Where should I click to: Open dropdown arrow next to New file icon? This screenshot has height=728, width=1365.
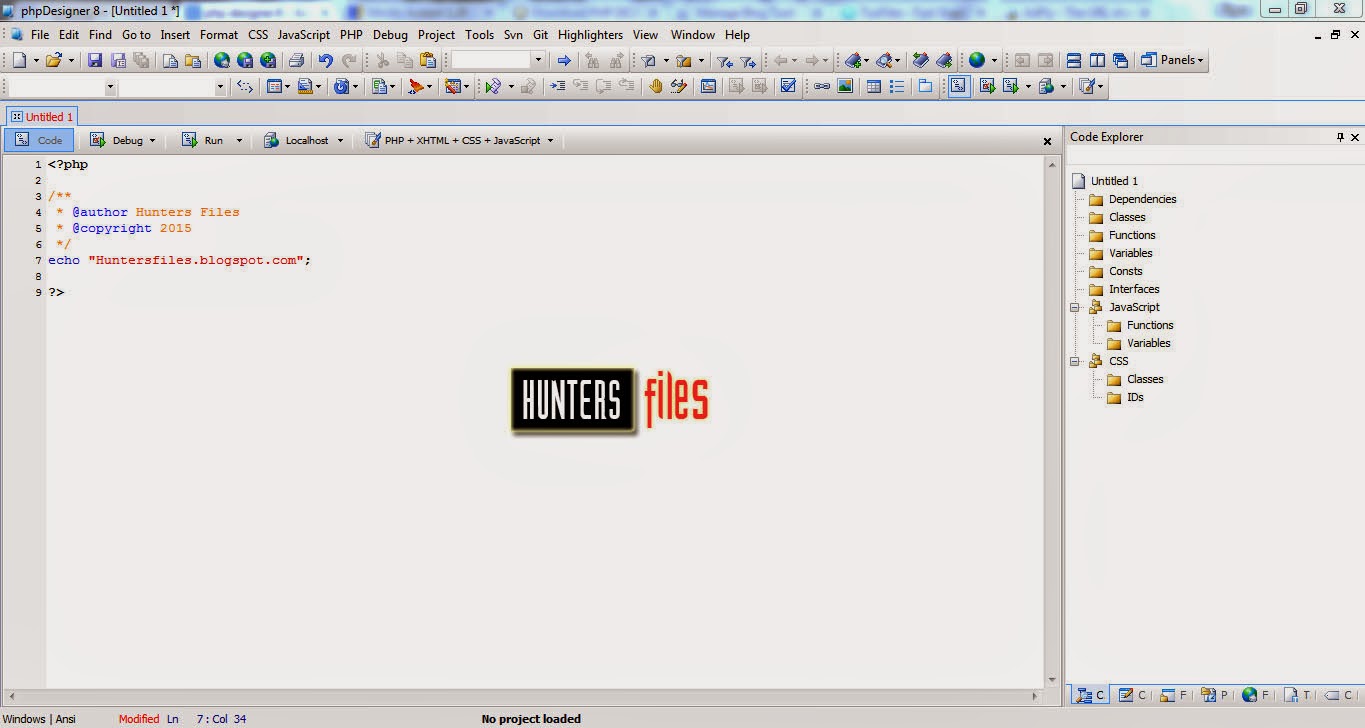[x=37, y=60]
